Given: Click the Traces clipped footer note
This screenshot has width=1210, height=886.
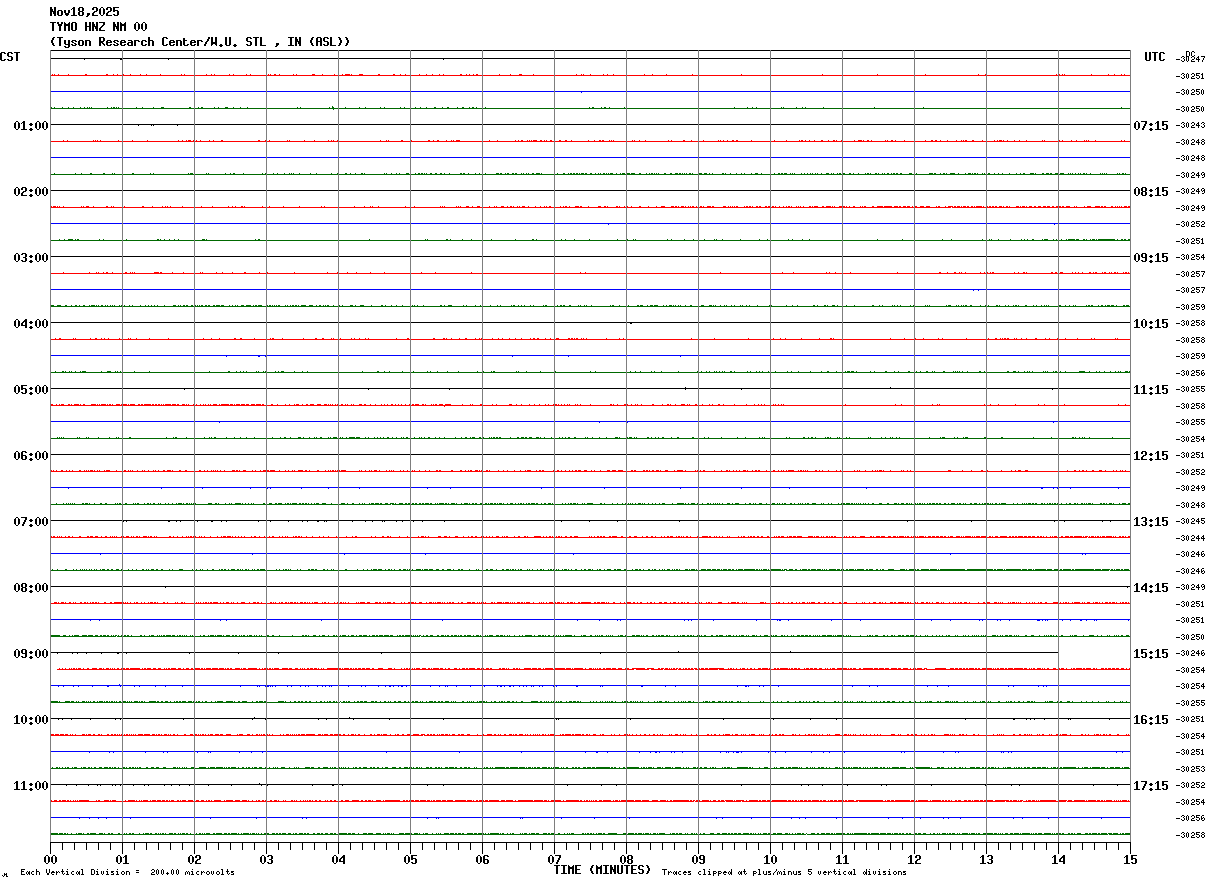Looking at the screenshot, I should (x=784, y=872).
